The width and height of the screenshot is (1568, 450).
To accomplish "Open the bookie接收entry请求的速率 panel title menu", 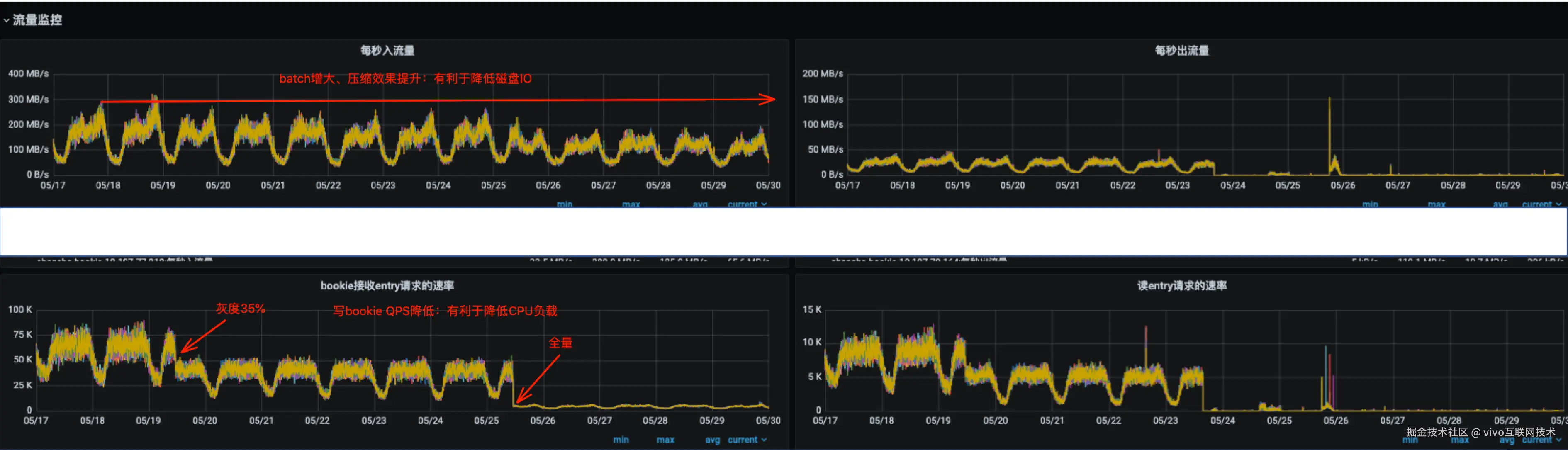I will coord(387,286).
